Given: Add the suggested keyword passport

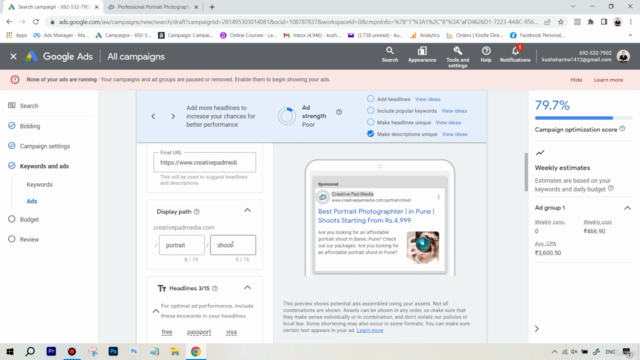Looking at the screenshot, I should click(199, 332).
